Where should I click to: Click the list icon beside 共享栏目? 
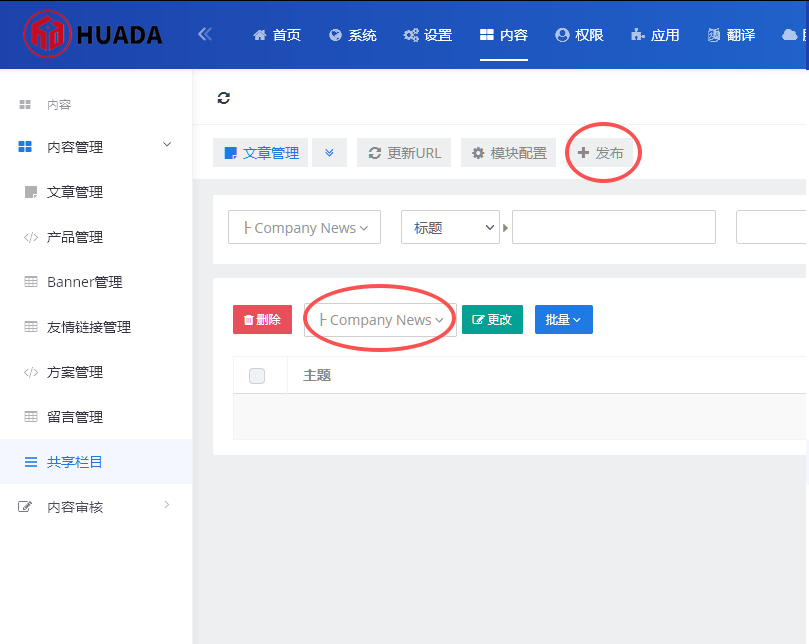pyautogui.click(x=31, y=462)
